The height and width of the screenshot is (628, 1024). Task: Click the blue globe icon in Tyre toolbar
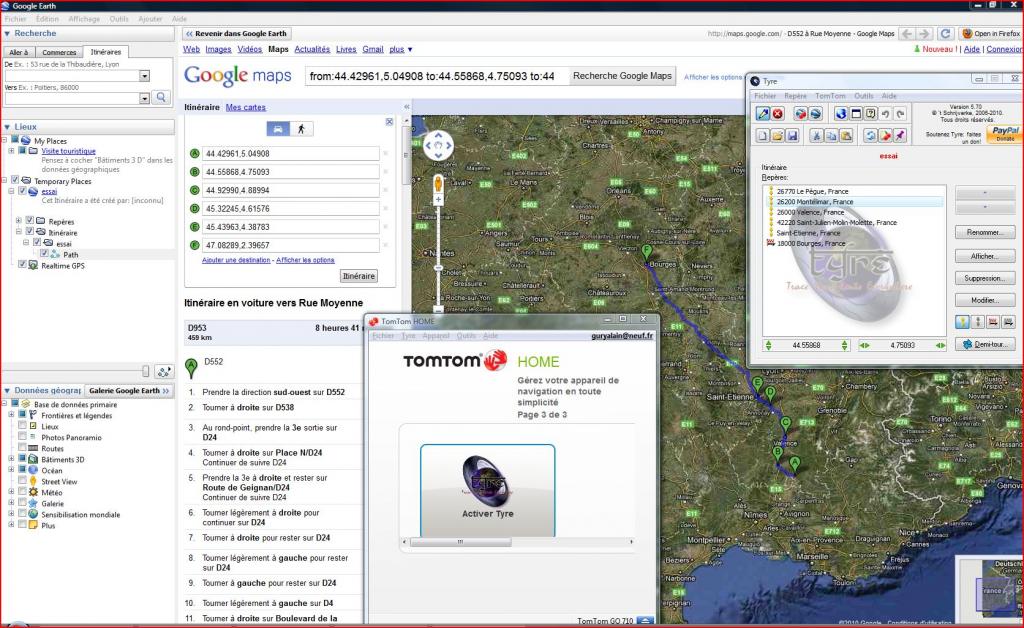[841, 114]
